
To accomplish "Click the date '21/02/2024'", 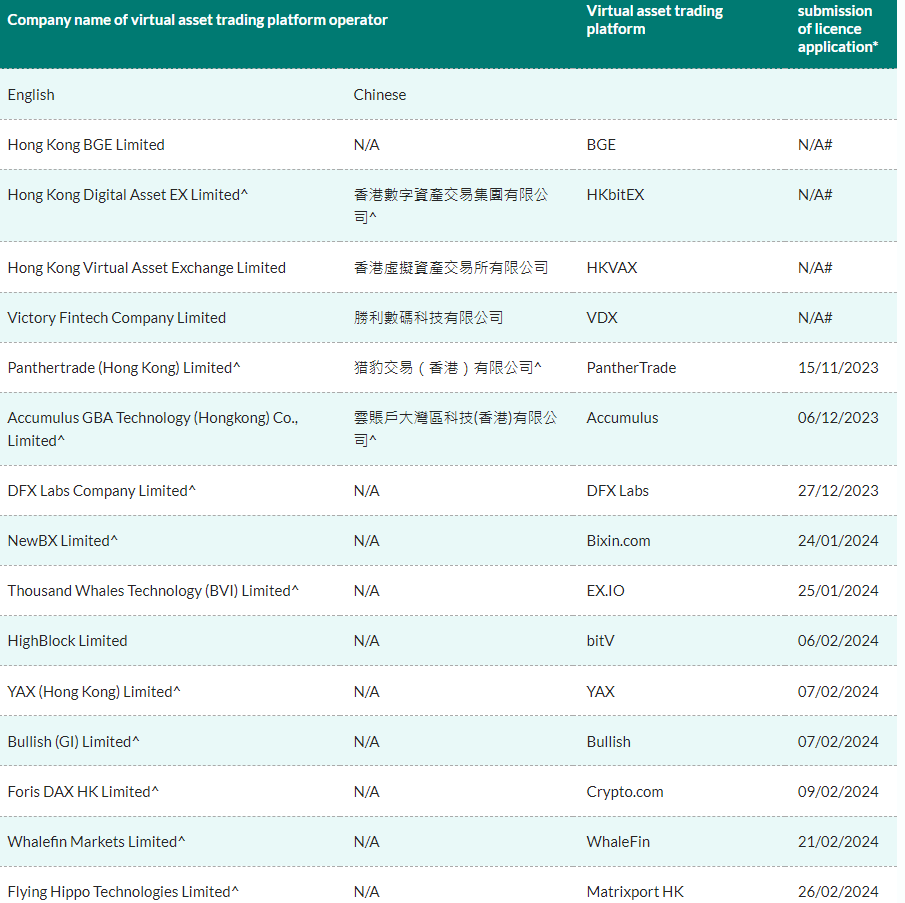I will (x=838, y=842).
